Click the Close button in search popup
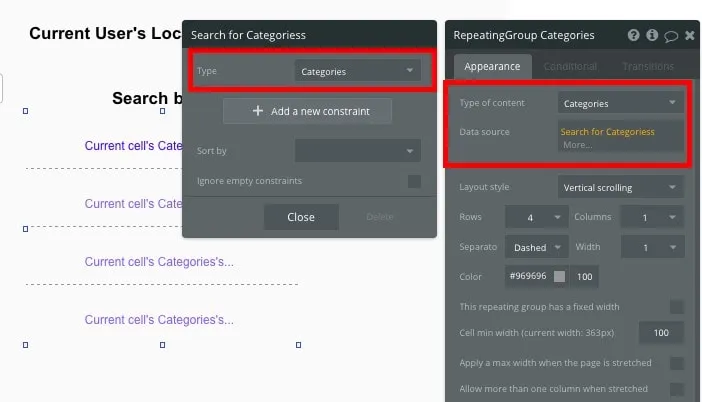This screenshot has height=402, width=702. [301, 217]
